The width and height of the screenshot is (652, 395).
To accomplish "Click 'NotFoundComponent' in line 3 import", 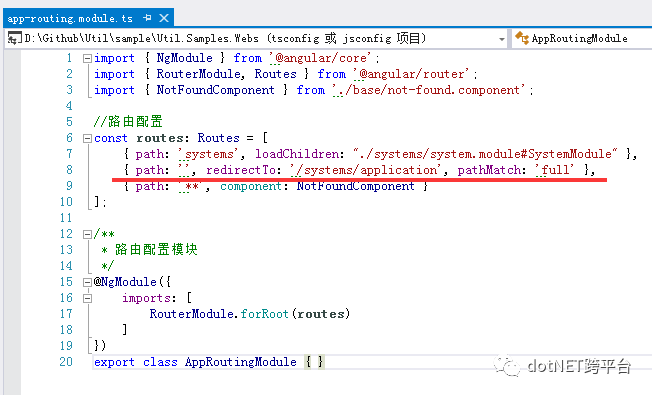I will (215, 90).
